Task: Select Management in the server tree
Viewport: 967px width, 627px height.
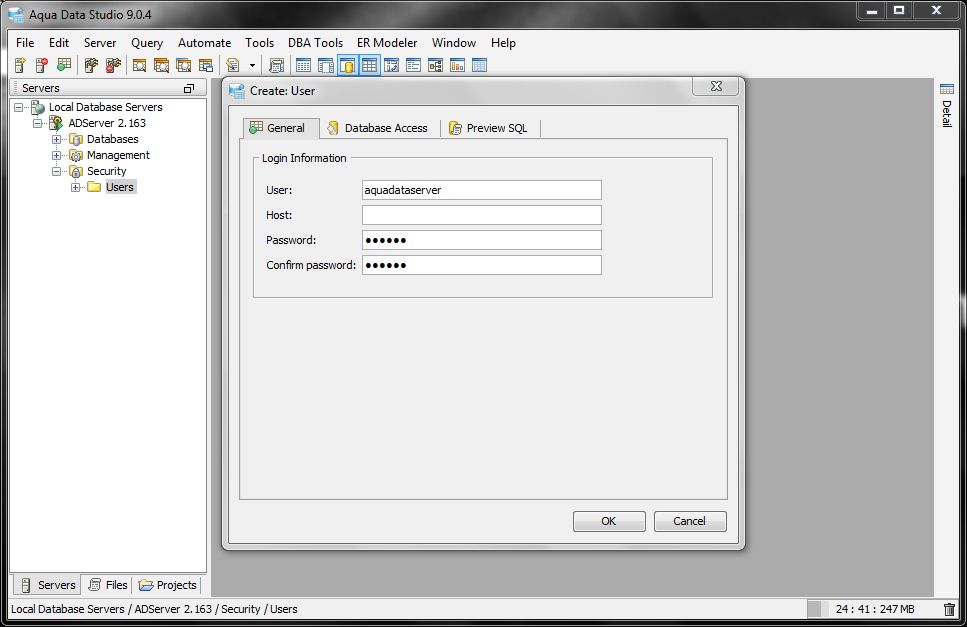Action: coord(118,155)
